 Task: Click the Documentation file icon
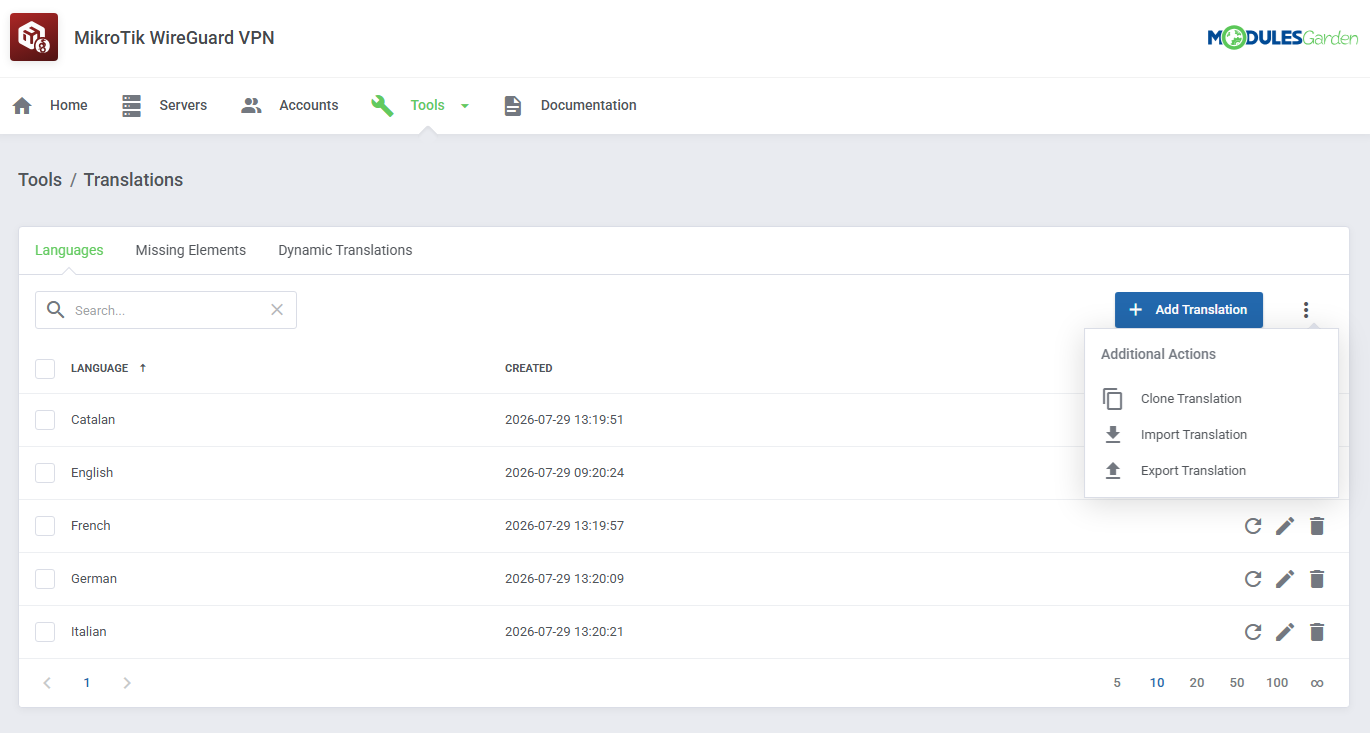[x=513, y=106]
